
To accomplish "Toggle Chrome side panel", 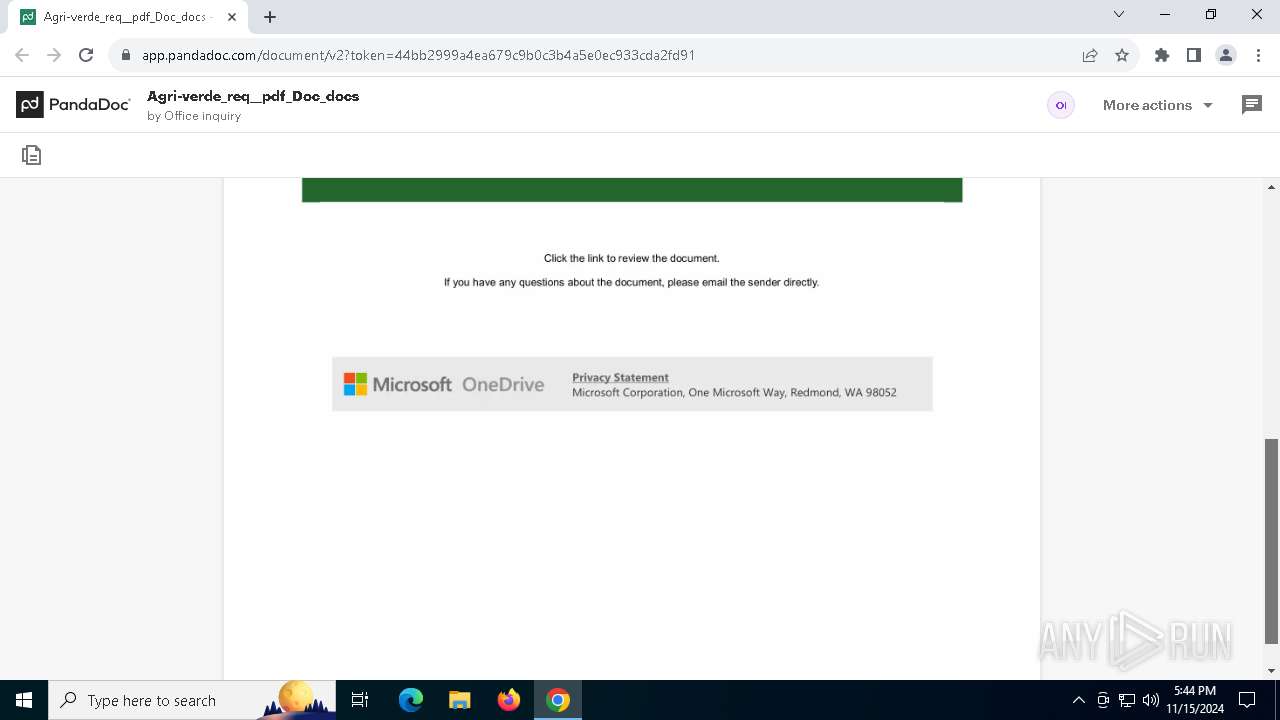I will (x=1194, y=55).
